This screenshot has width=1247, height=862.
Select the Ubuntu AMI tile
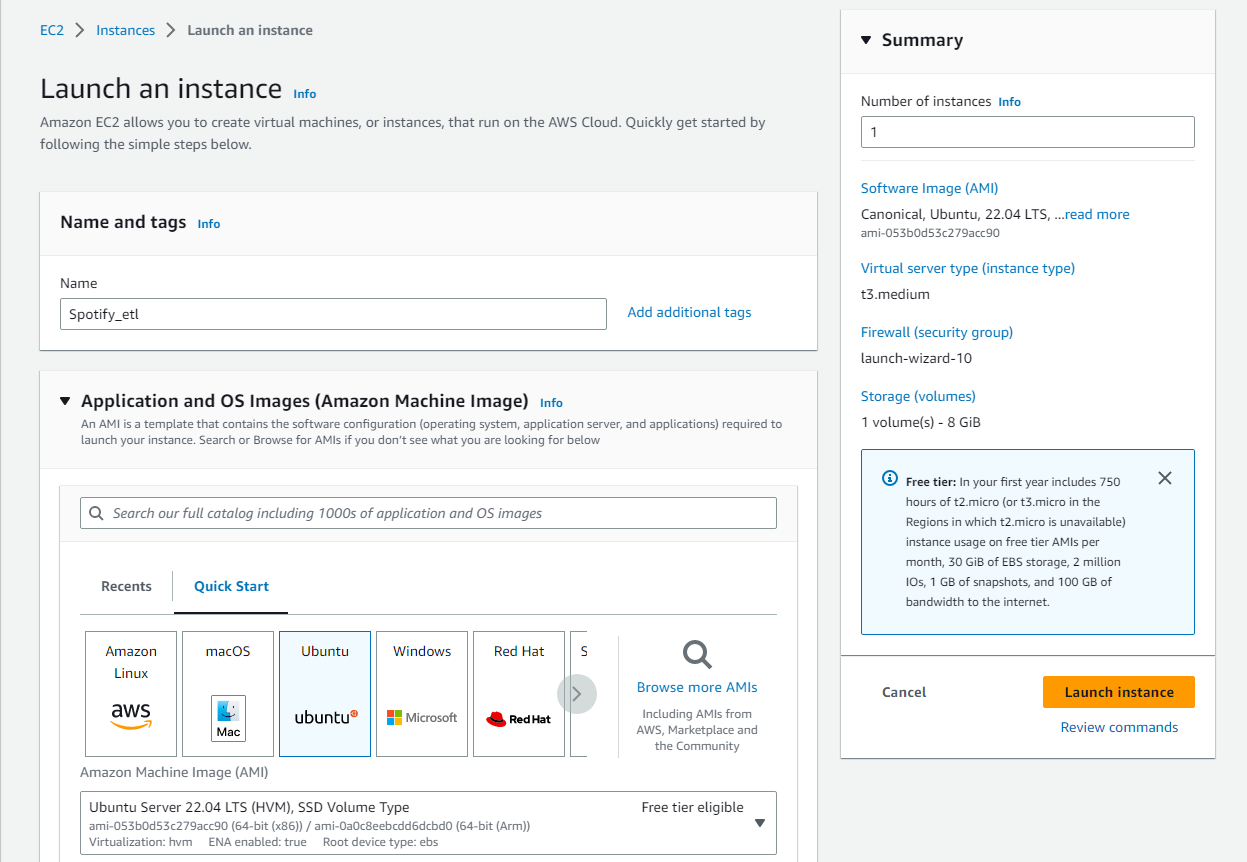pos(325,694)
